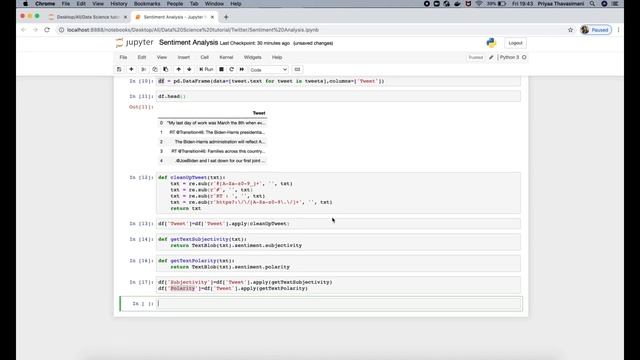640x360 pixels.
Task: Select the getTextPolarity function cell
Action: click(x=339, y=264)
